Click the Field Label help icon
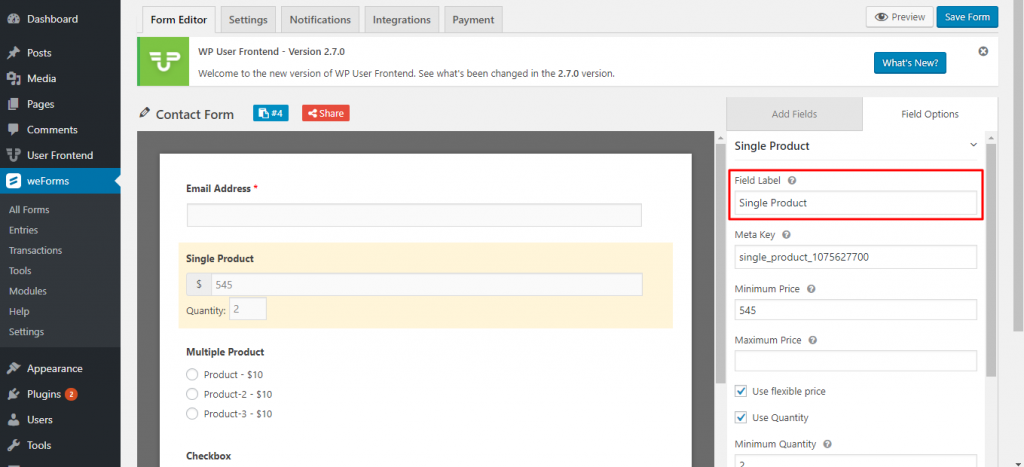 coord(792,180)
